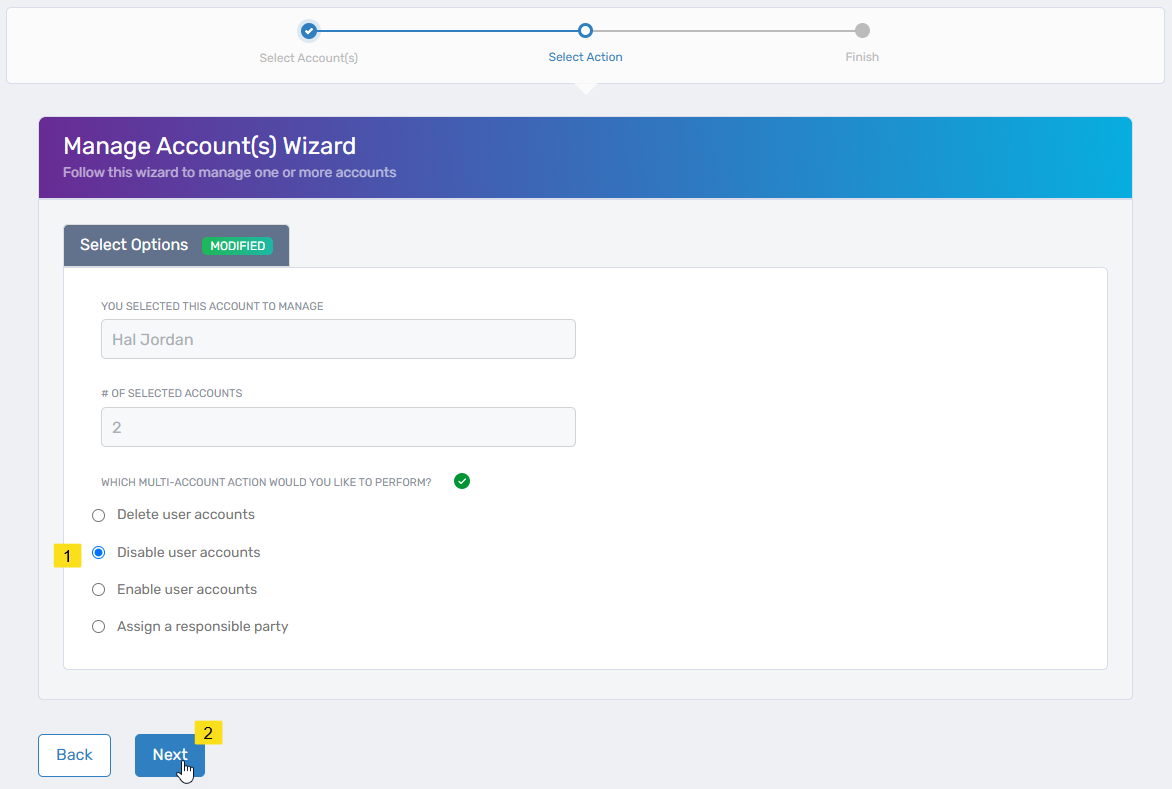This screenshot has width=1172, height=789.
Task: Click the numbered marker 1 beside Disable option
Action: [x=67, y=555]
